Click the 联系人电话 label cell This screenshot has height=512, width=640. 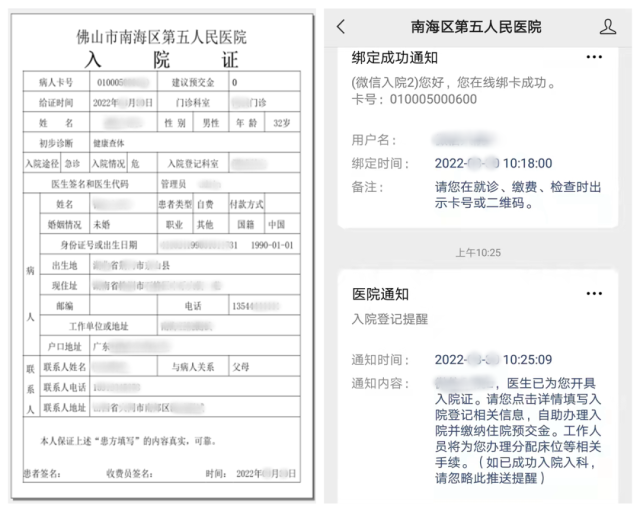pos(64,387)
